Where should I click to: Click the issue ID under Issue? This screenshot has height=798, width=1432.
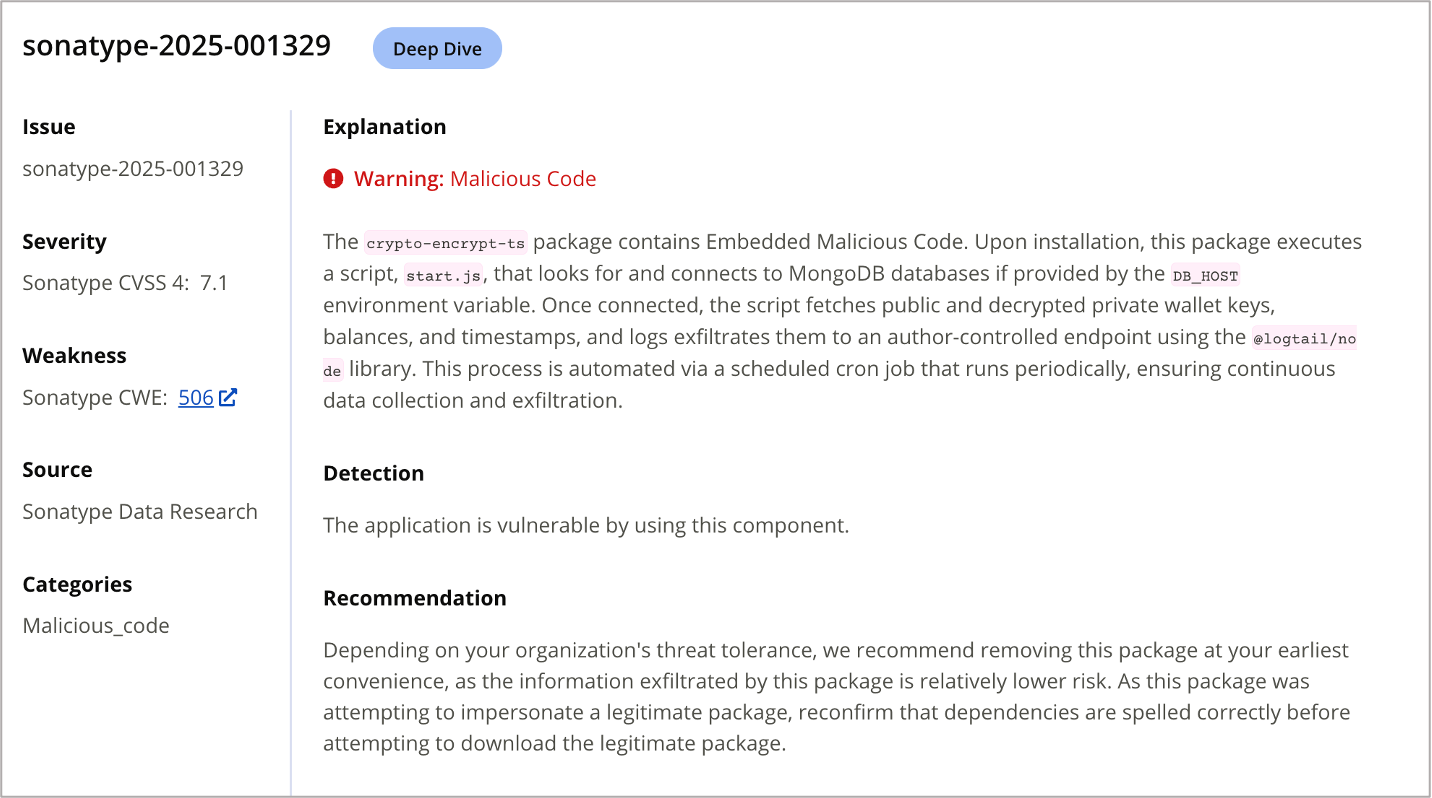133,169
